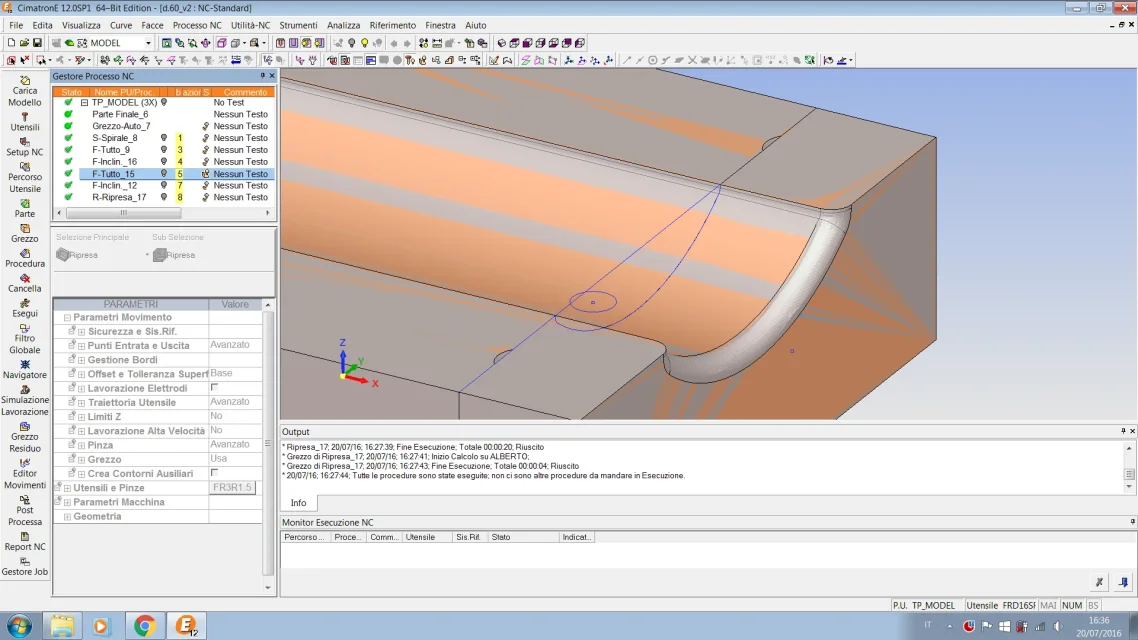Click the Ripresa button under Selezione Principale
The height and width of the screenshot is (640, 1138).
[78, 255]
